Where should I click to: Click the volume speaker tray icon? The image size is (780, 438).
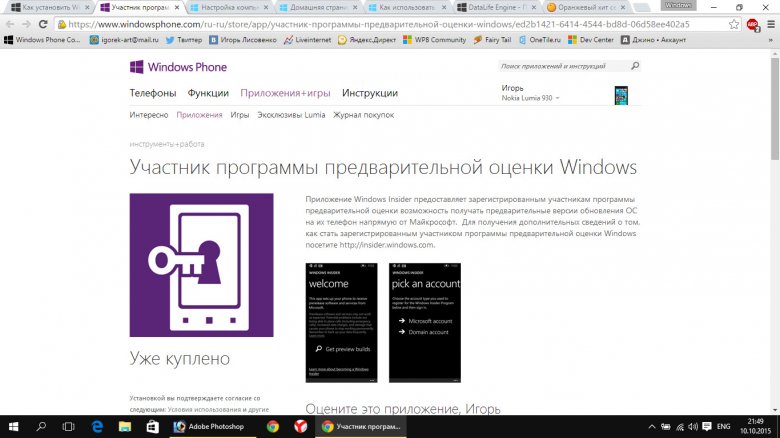(693, 427)
